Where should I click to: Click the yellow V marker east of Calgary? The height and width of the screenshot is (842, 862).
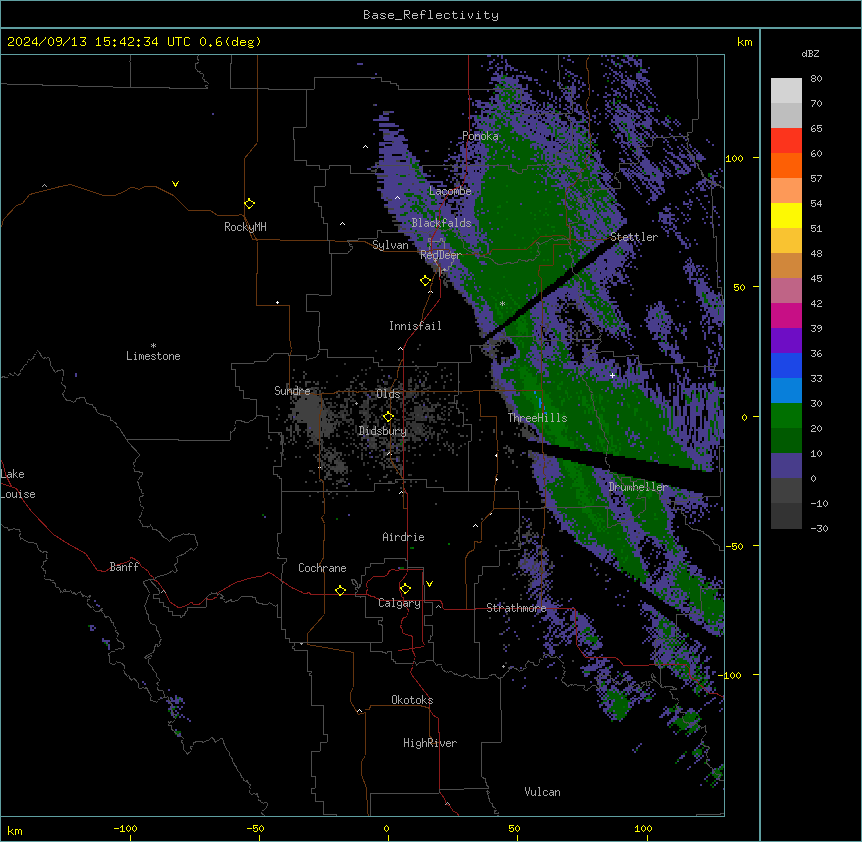(x=429, y=584)
